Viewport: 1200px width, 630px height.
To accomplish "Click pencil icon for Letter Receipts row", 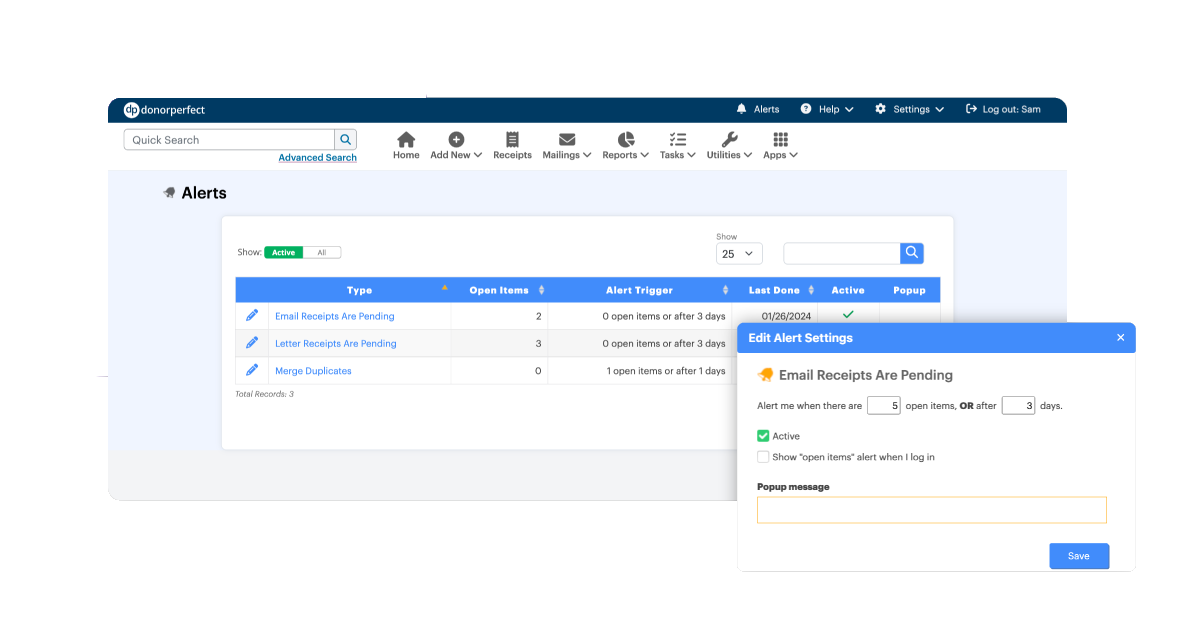I will click(252, 343).
